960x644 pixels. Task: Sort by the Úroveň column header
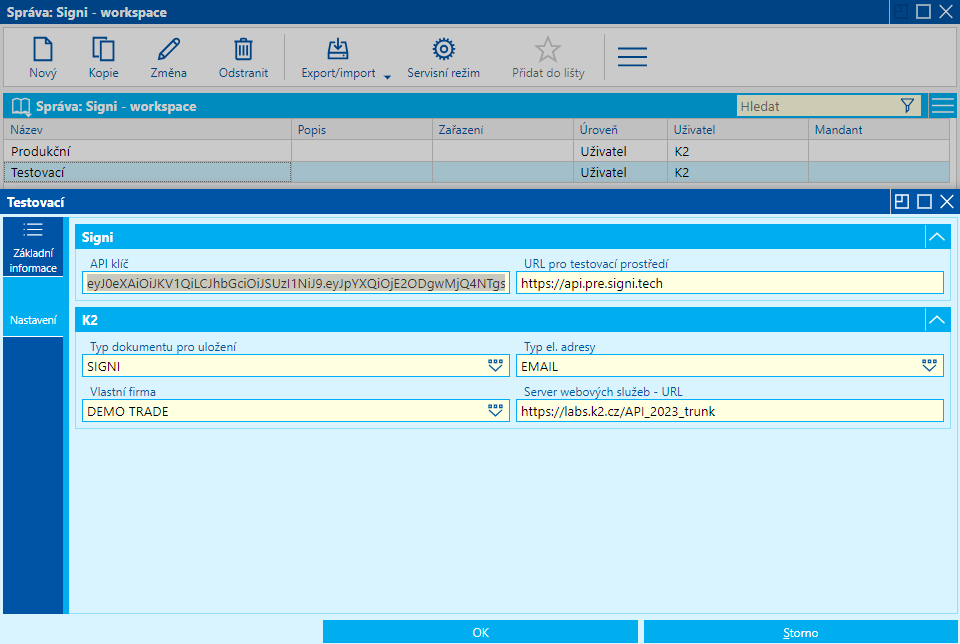point(620,129)
